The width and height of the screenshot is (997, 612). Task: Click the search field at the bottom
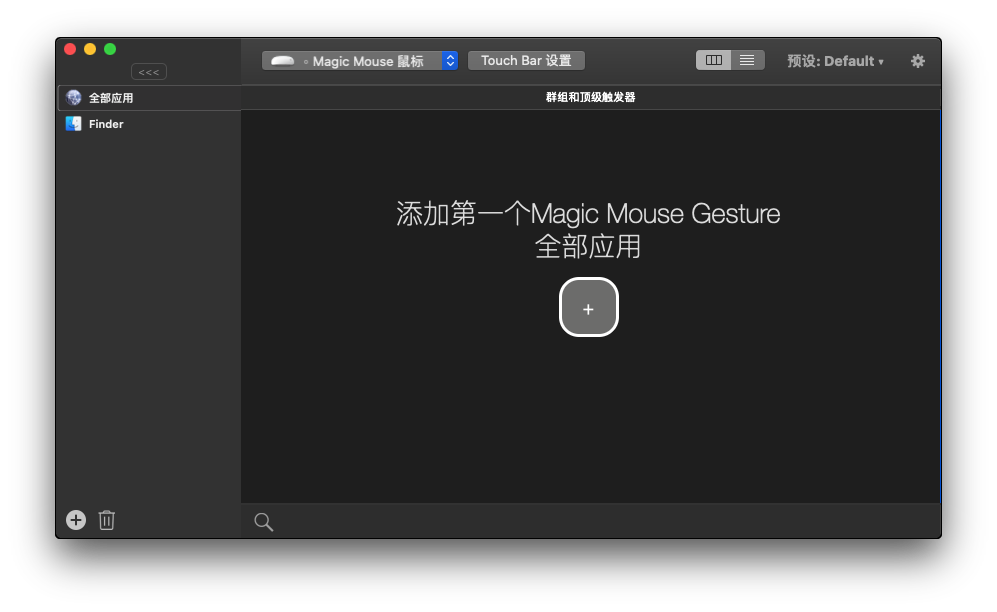[591, 521]
